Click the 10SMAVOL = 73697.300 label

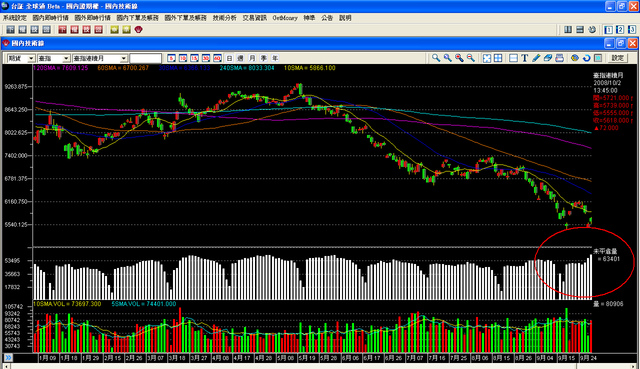tap(67, 304)
